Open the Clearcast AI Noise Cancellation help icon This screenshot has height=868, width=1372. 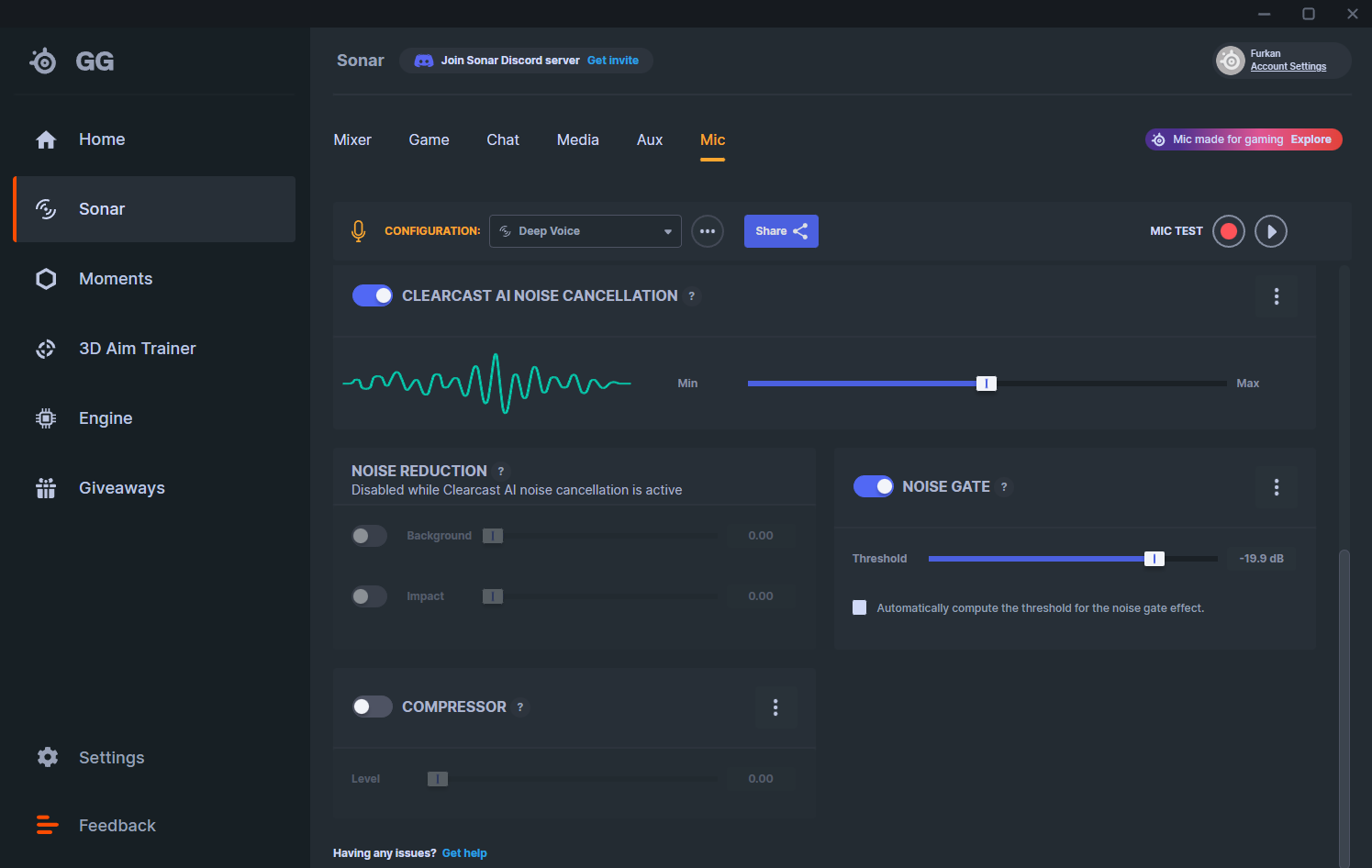pos(692,295)
